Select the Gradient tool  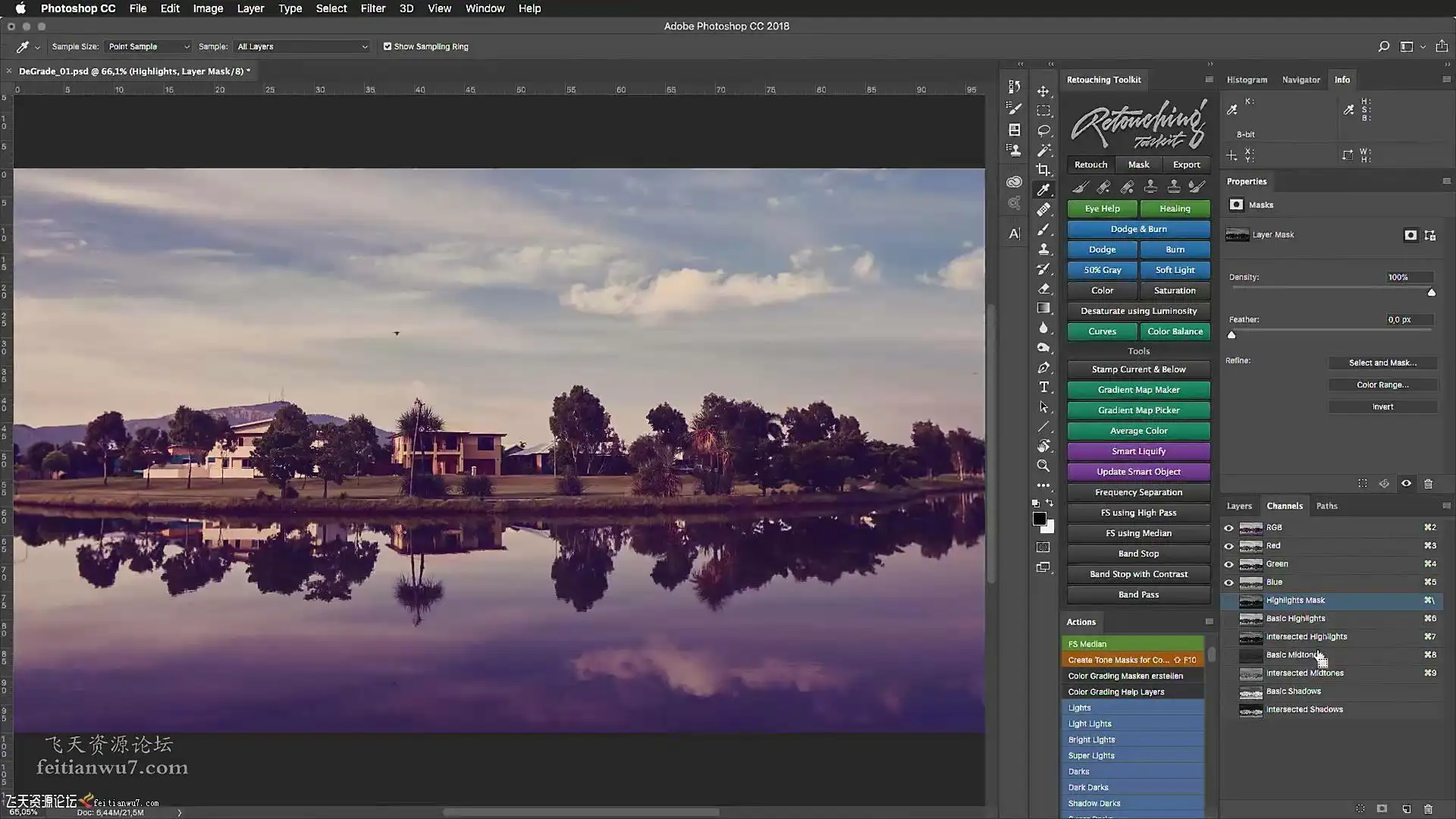click(1043, 308)
